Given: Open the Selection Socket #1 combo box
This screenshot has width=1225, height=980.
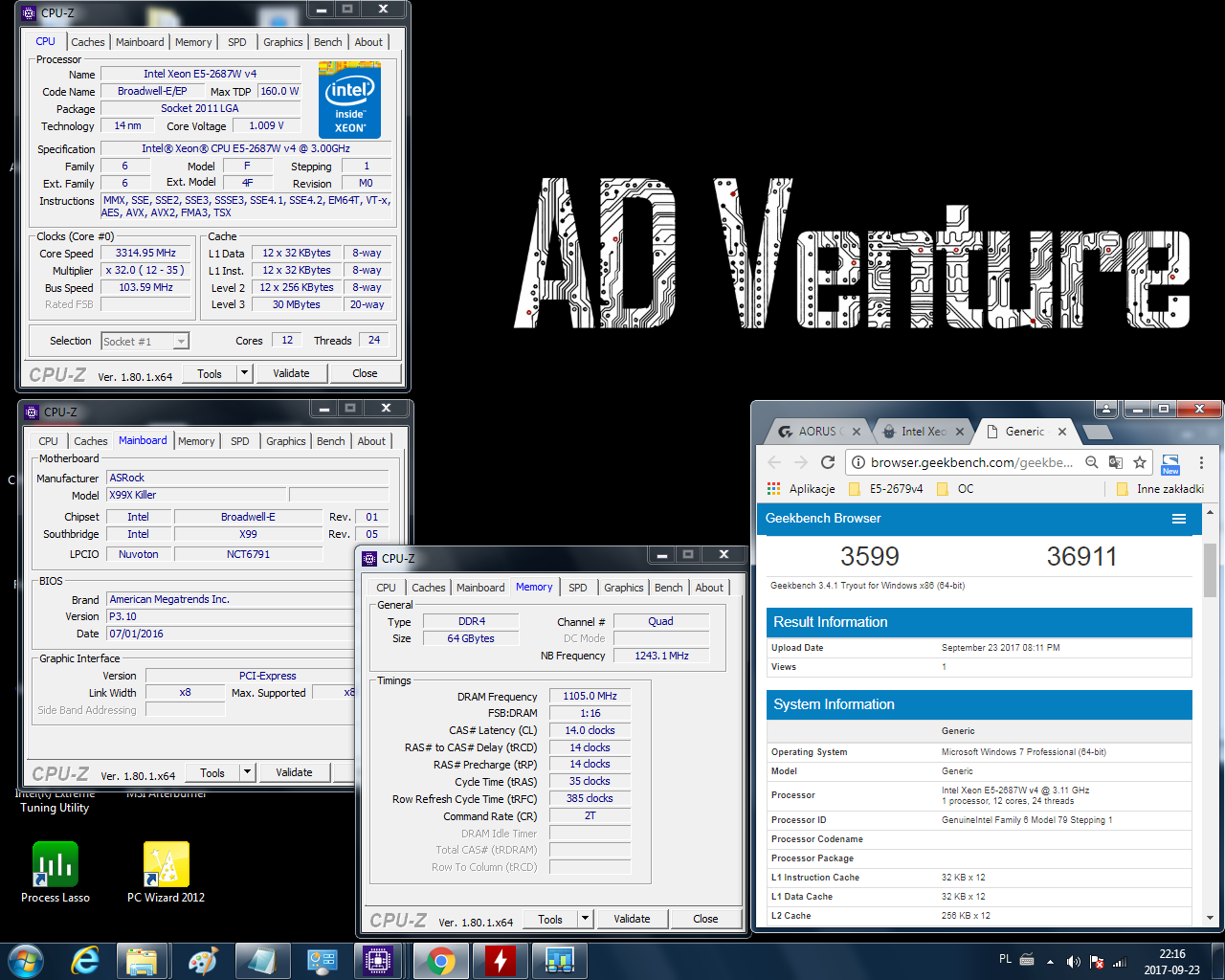Looking at the screenshot, I should click(145, 341).
